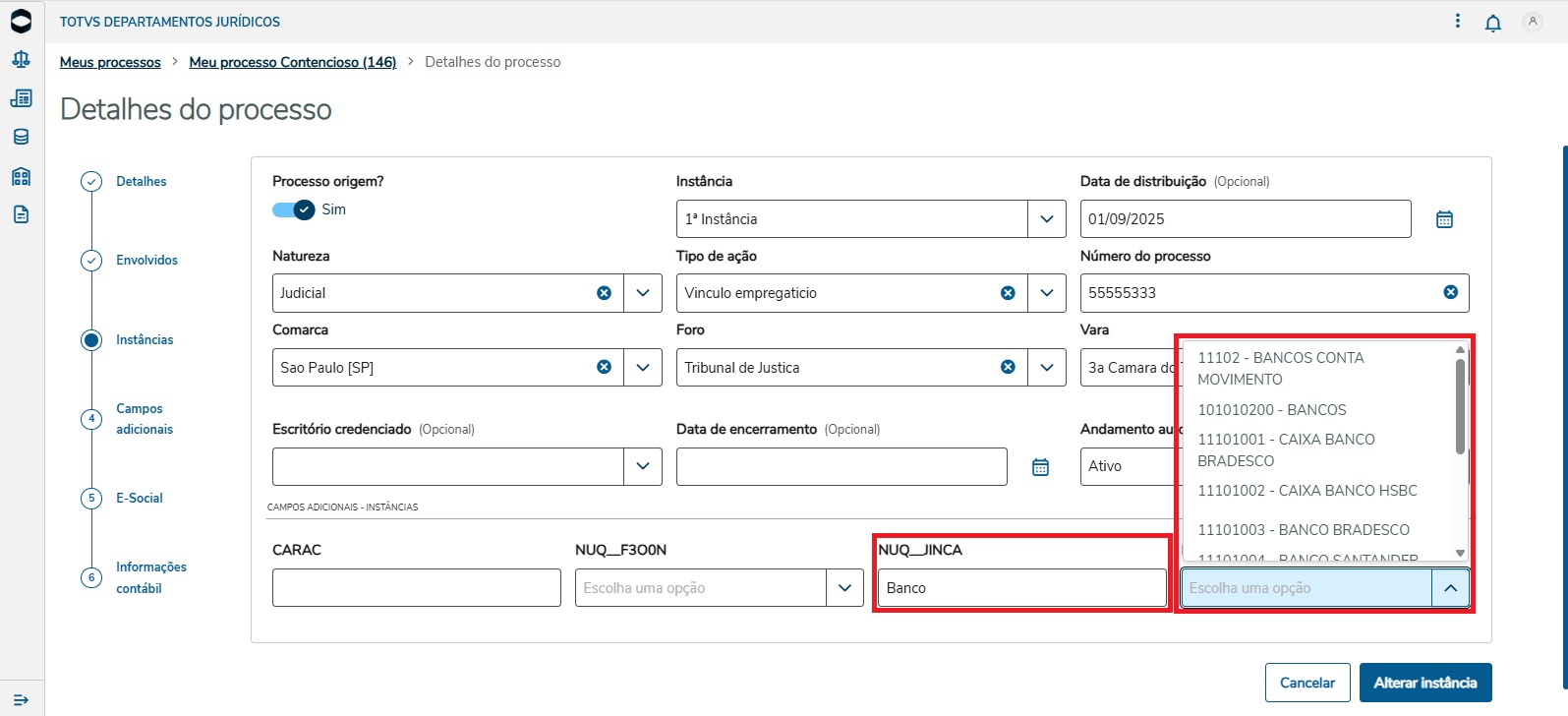Screen dimensions: 1568x716
Task: Open the database sidebar icon
Action: [21, 137]
